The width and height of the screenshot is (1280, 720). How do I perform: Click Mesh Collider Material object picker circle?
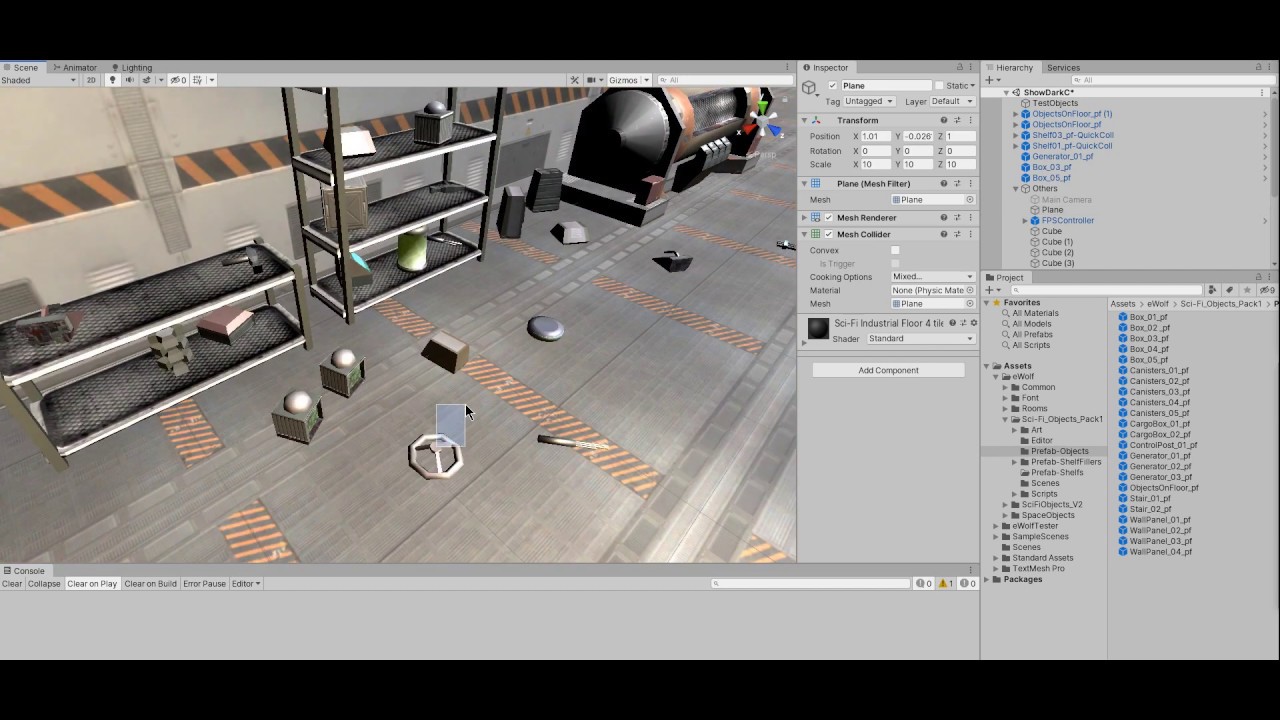[x=970, y=290]
